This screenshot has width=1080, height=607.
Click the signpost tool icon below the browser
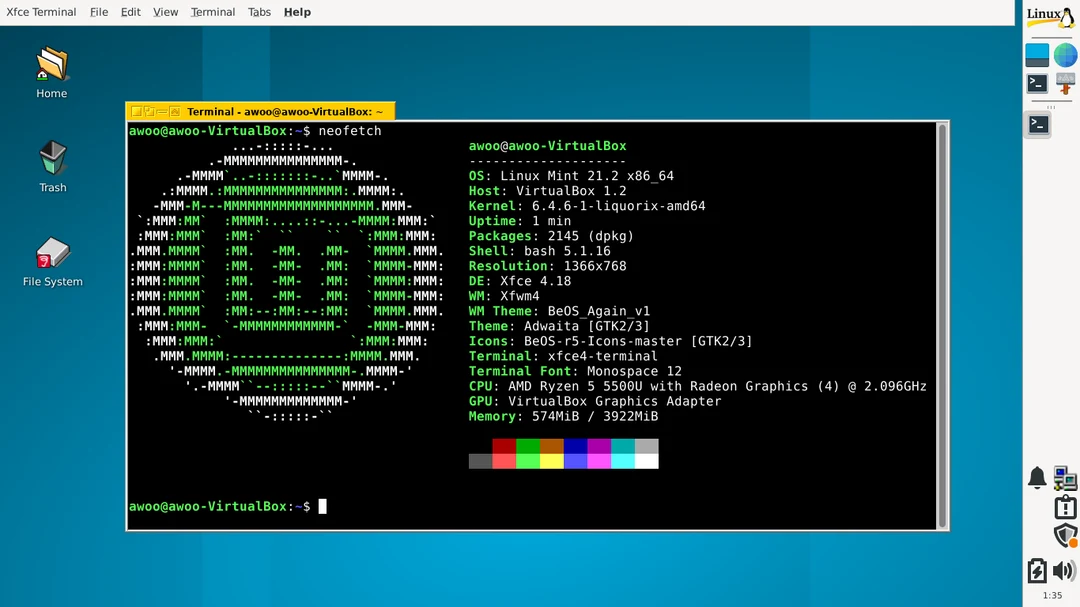tap(1065, 83)
